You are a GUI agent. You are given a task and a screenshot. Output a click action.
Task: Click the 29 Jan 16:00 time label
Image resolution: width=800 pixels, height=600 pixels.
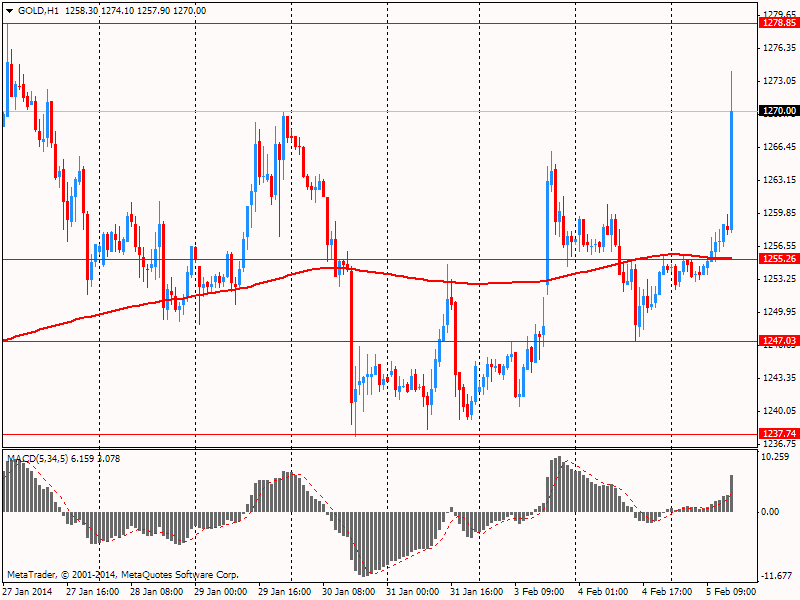(284, 591)
